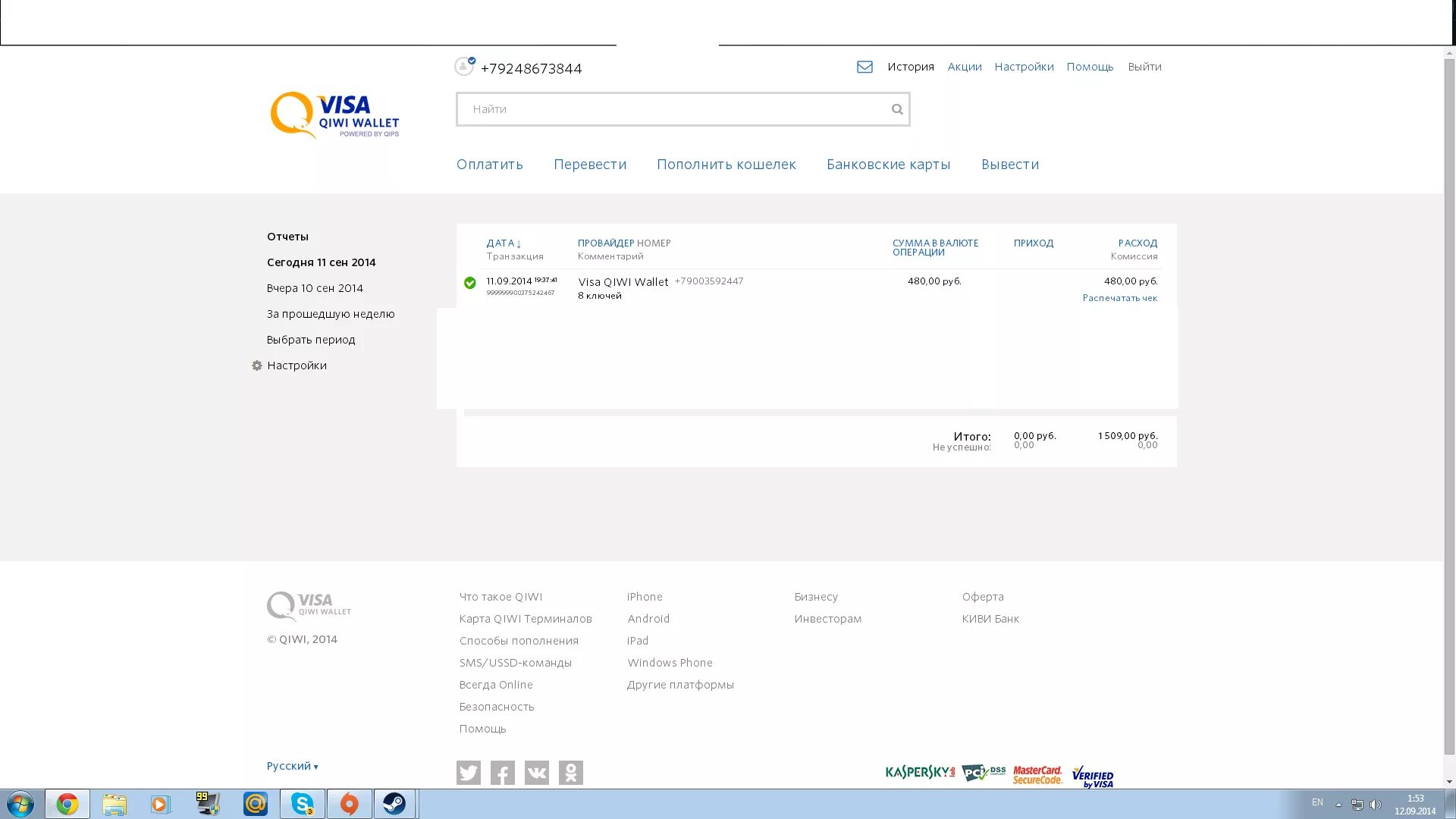Open the messages envelope icon

[864, 67]
